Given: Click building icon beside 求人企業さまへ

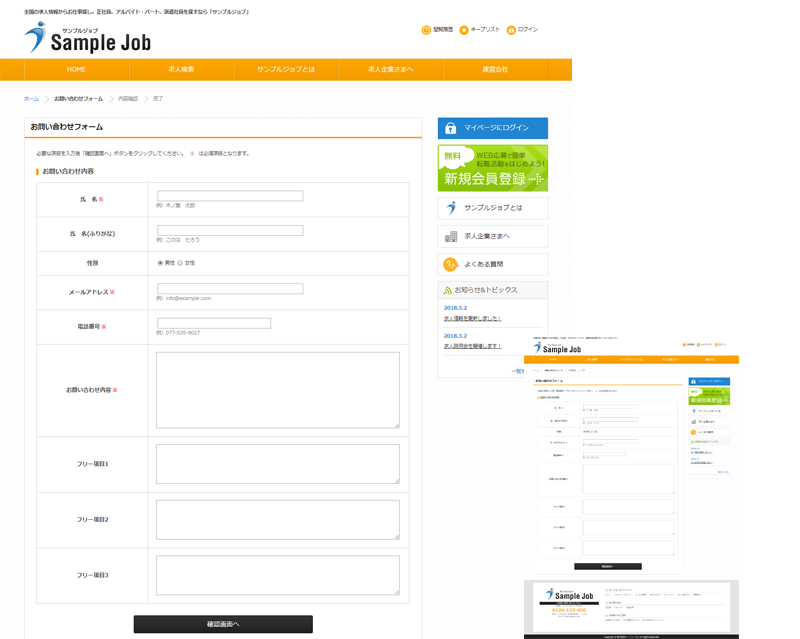Looking at the screenshot, I should [x=451, y=236].
